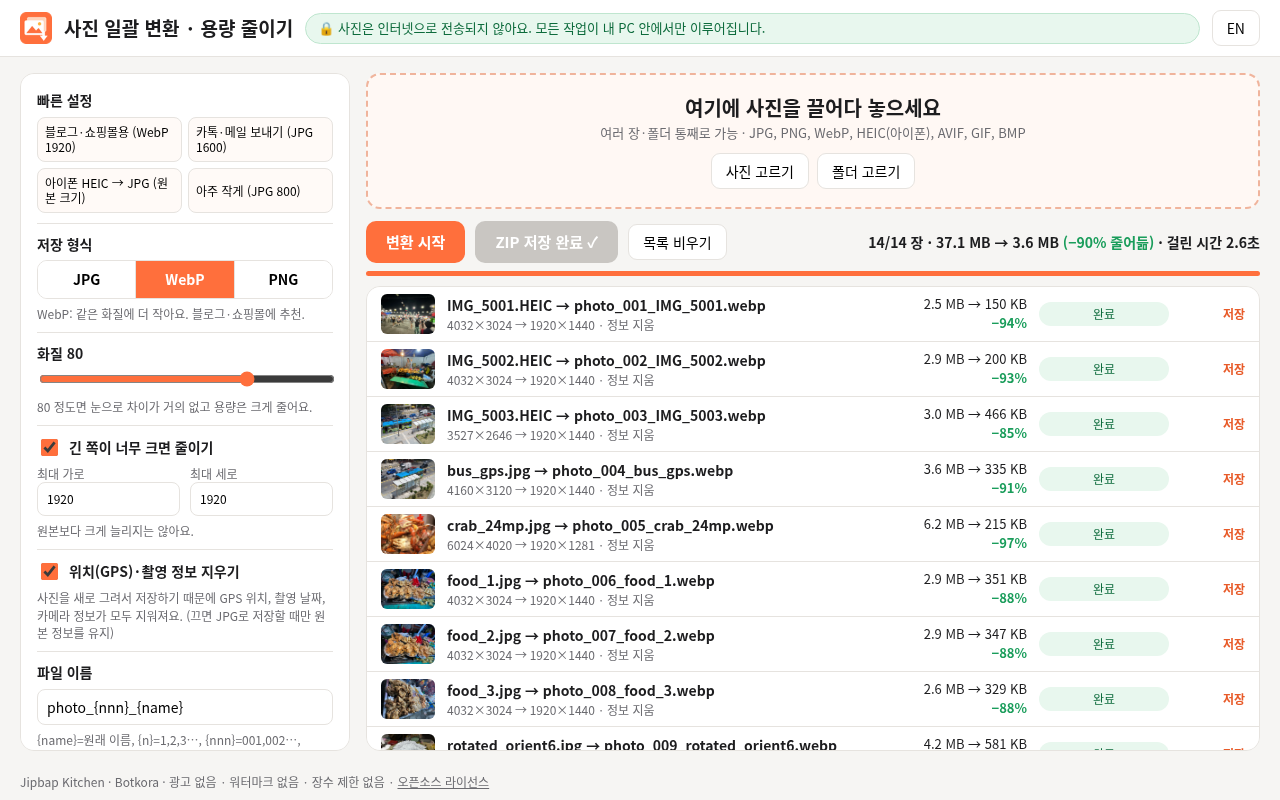The width and height of the screenshot is (1280, 800).
Task: Click the 사진 고르기 button
Action: pos(760,171)
